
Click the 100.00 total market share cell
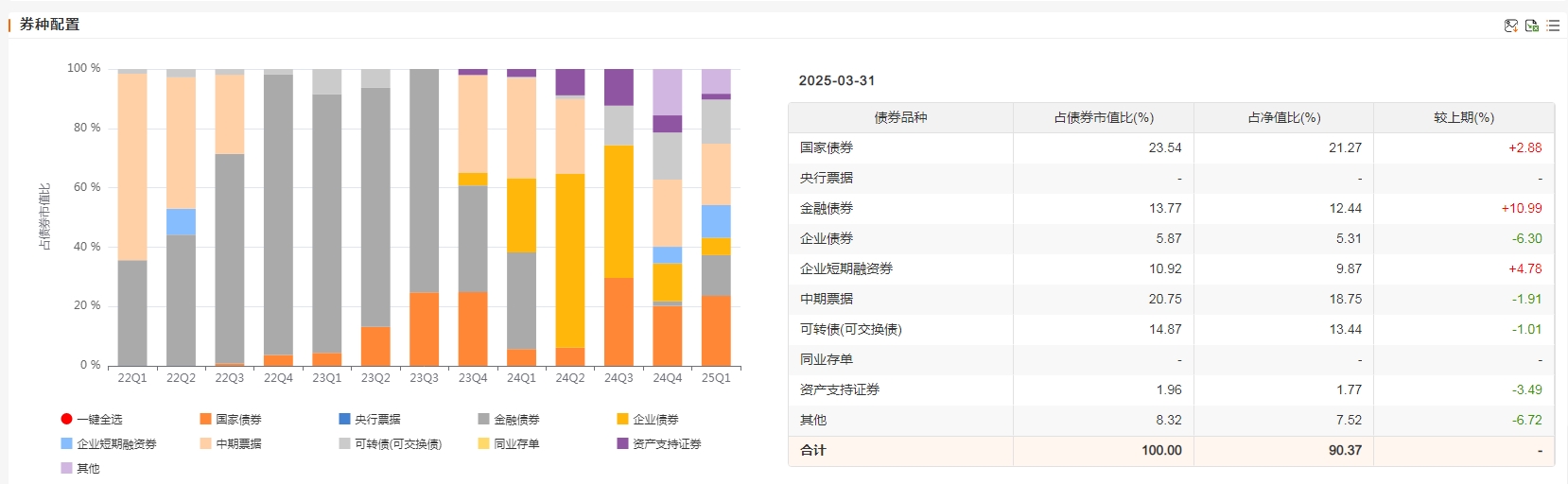click(x=1161, y=450)
